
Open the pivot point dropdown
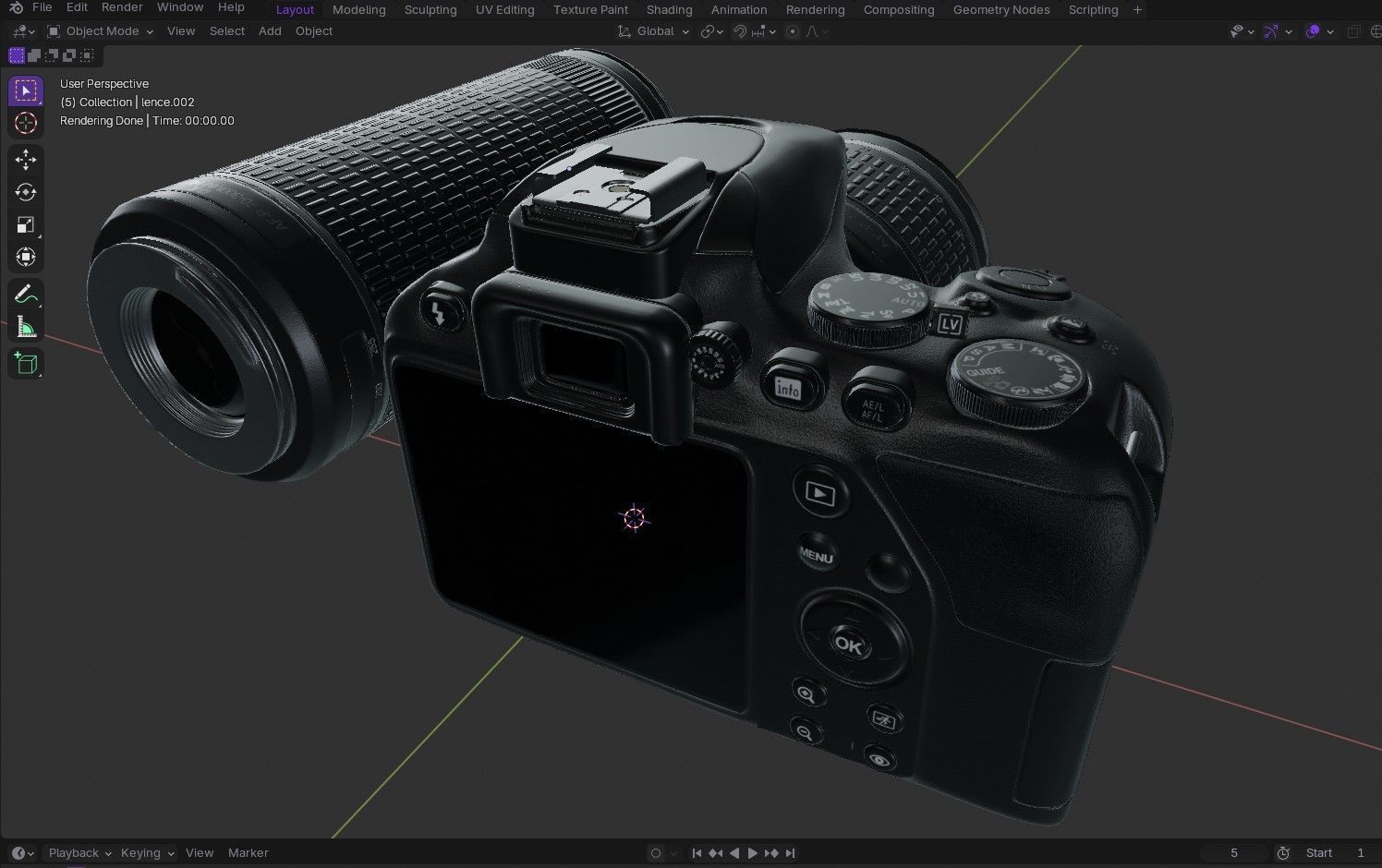click(x=710, y=31)
